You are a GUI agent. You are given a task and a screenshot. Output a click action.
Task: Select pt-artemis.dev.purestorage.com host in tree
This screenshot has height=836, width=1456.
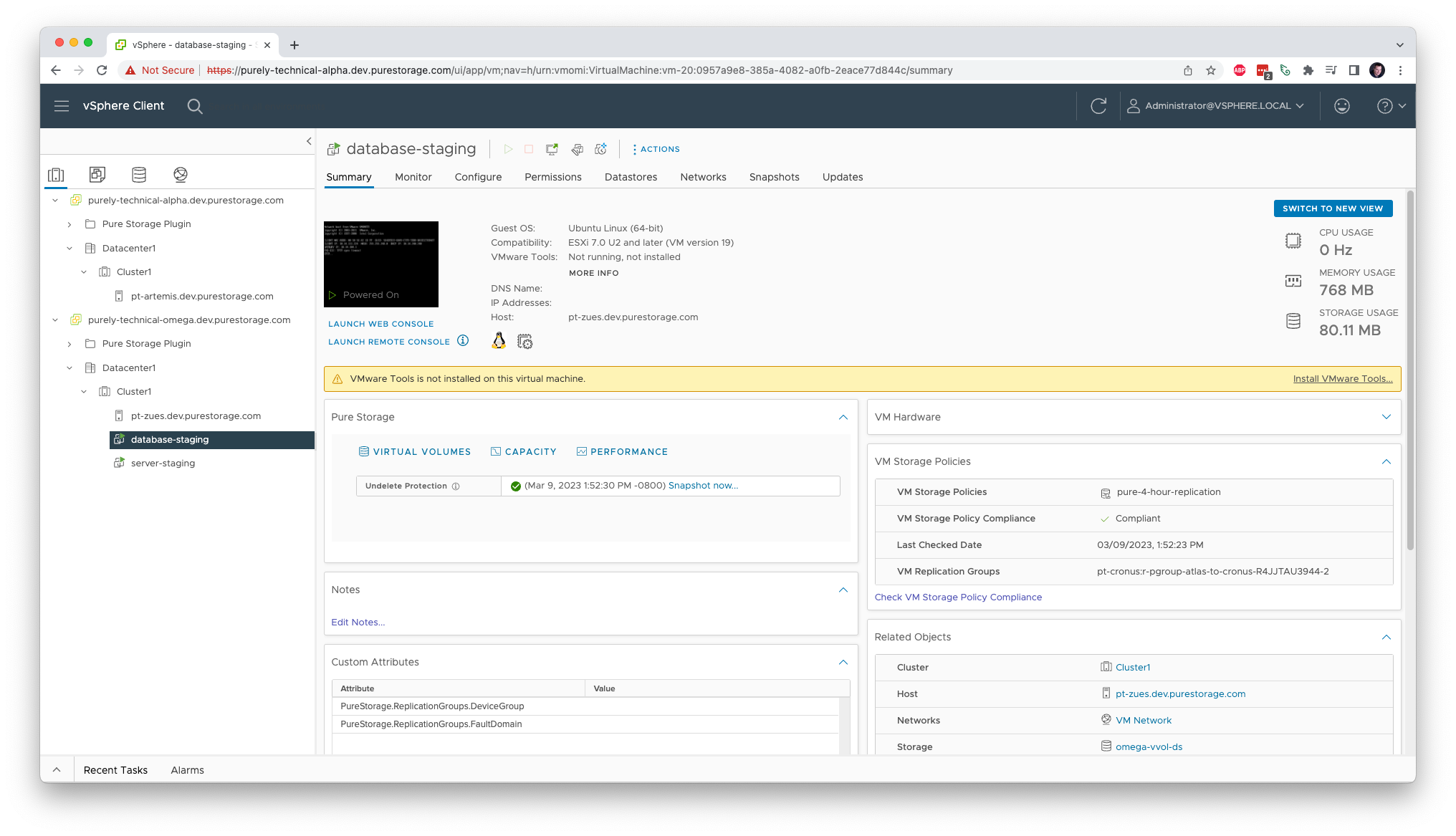point(202,297)
